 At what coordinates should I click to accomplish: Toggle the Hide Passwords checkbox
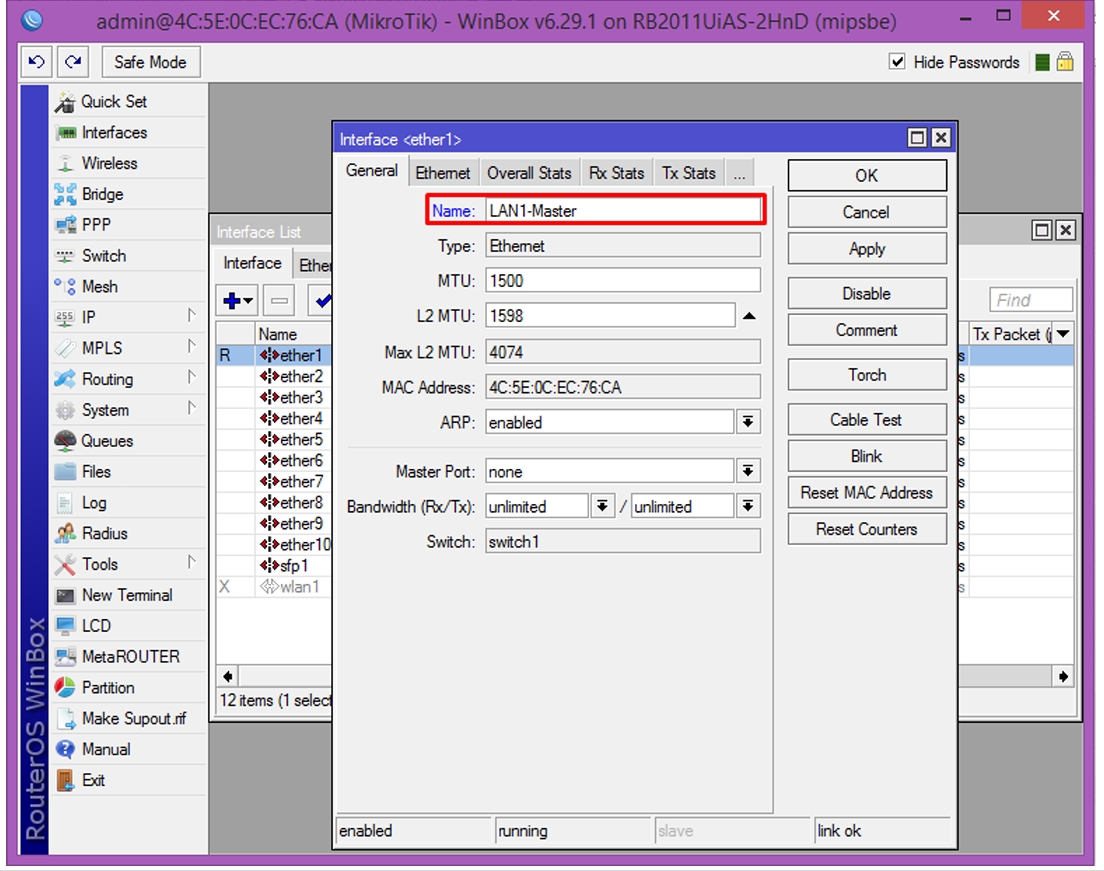point(897,62)
